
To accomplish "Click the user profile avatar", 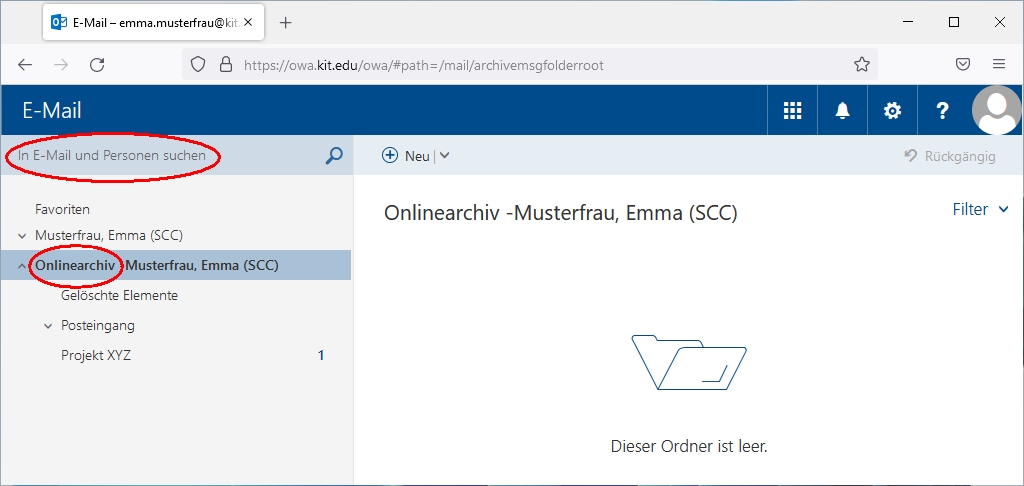I will coord(996,110).
